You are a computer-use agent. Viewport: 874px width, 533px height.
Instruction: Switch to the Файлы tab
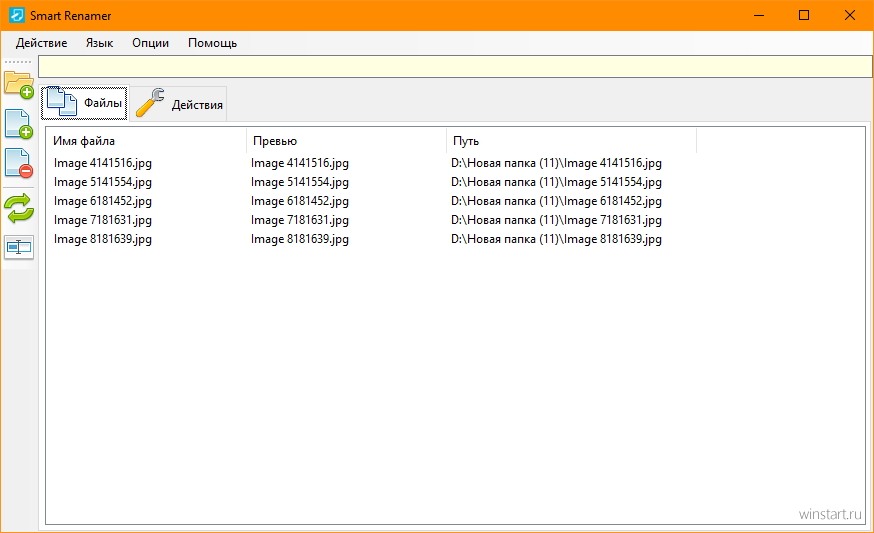[84, 103]
